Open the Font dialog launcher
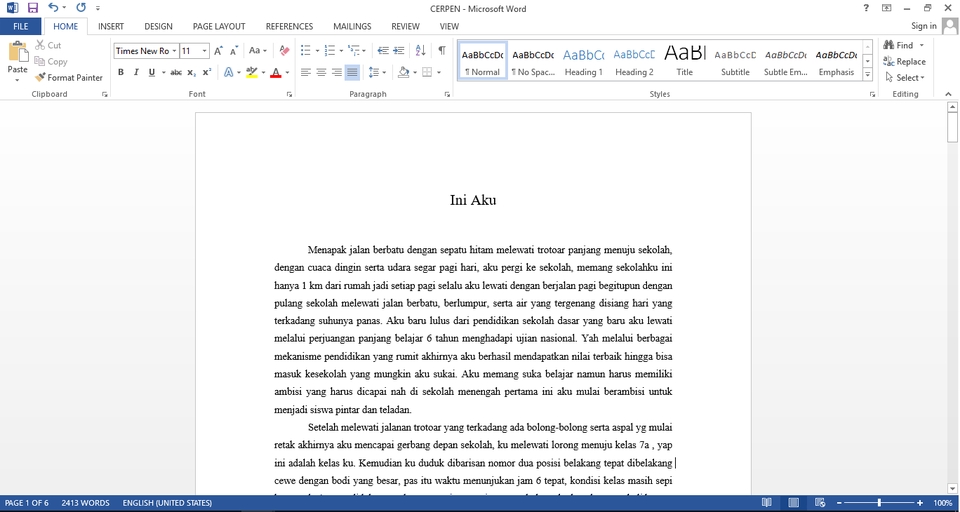 click(x=289, y=94)
